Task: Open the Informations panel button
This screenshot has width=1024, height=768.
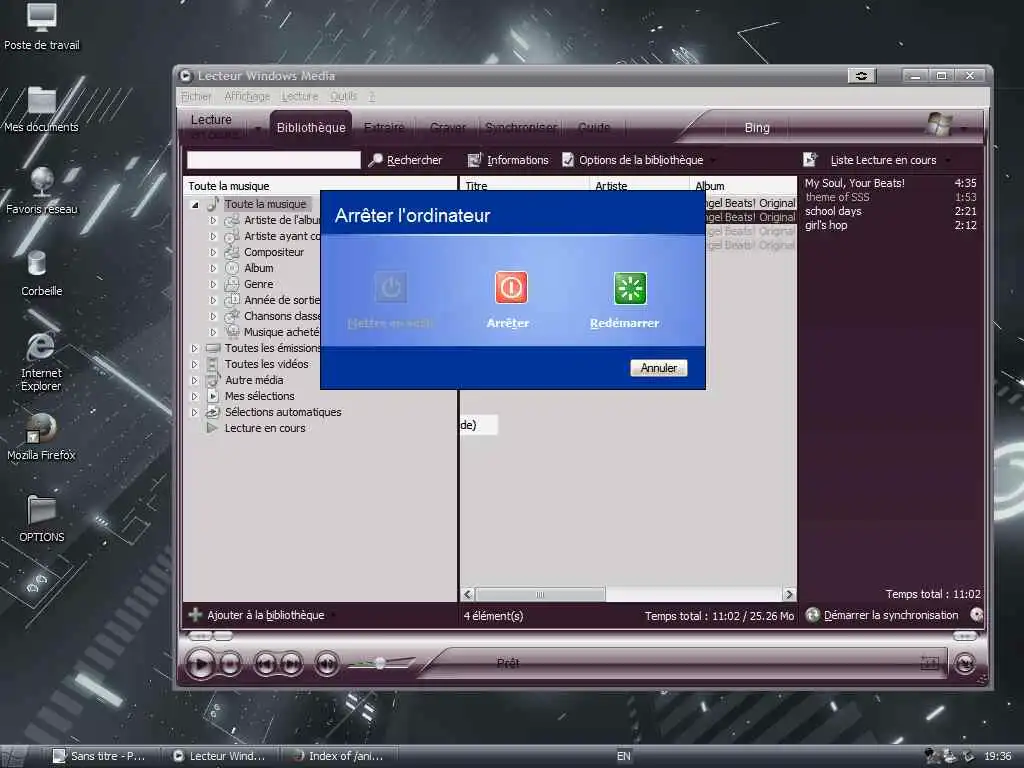Action: 508,160
